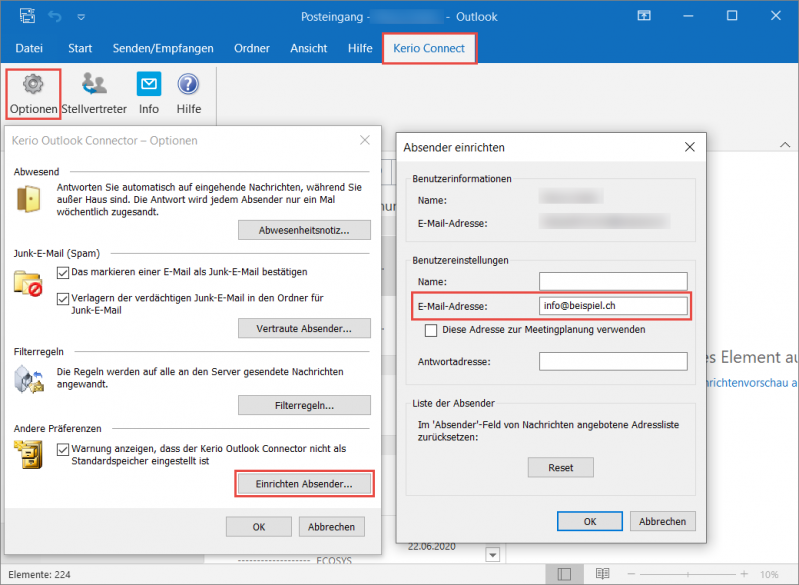Viewport: 799px width, 585px height.
Task: Open the Datei menu tab
Action: point(29,48)
